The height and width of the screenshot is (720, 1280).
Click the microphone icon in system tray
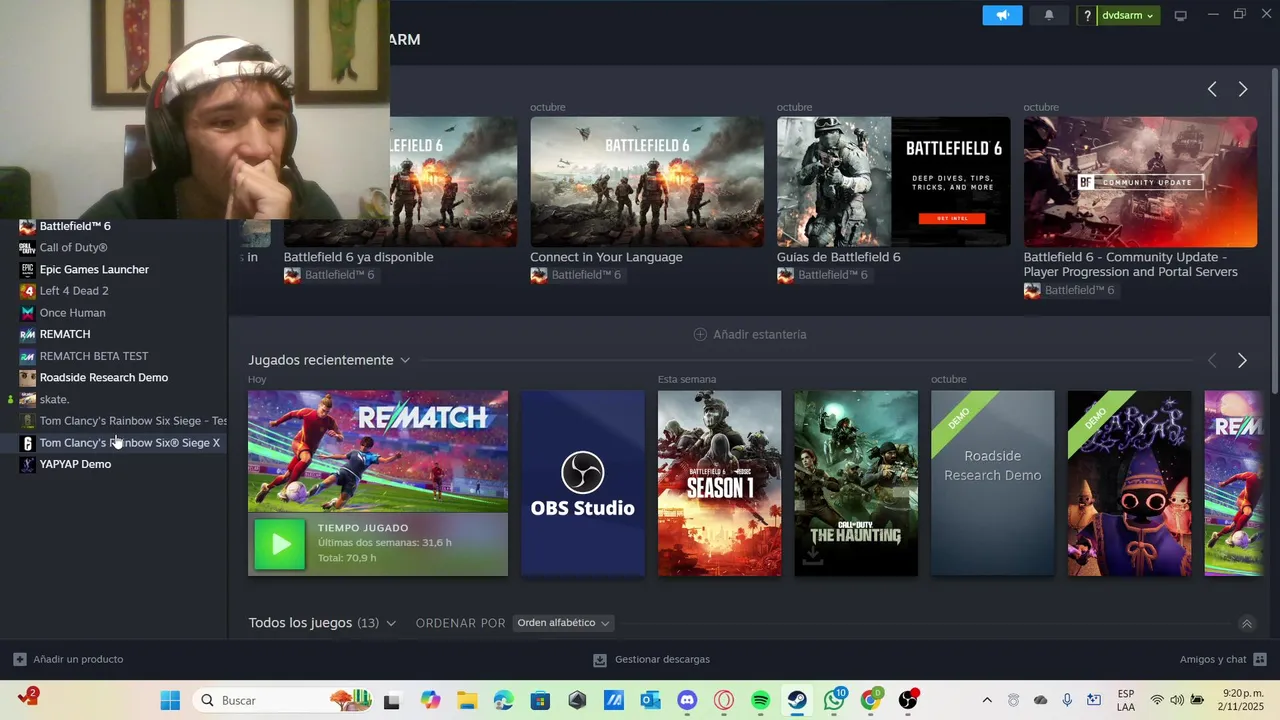click(x=1067, y=700)
